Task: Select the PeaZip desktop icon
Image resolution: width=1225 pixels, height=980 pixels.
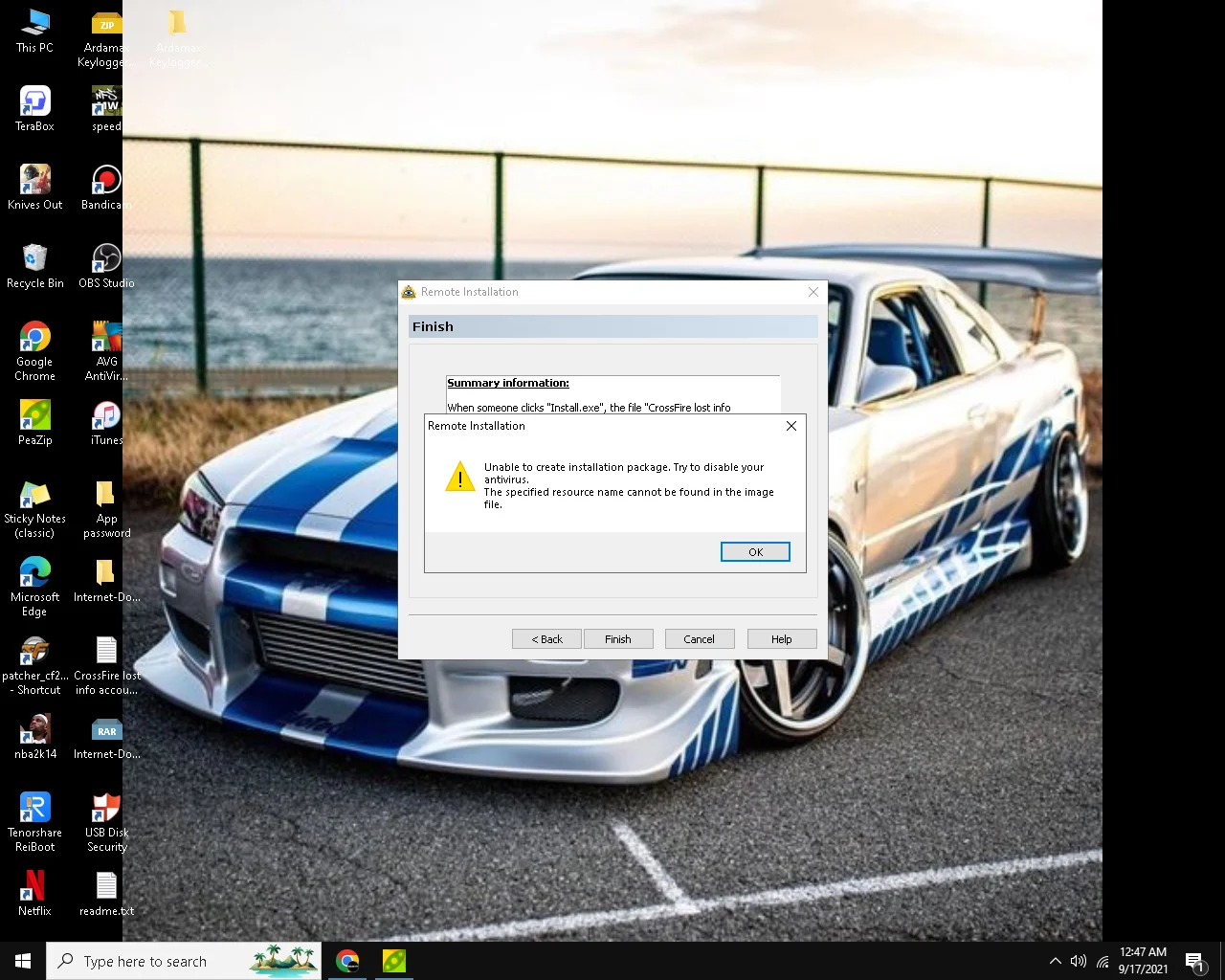Action: 34,423
